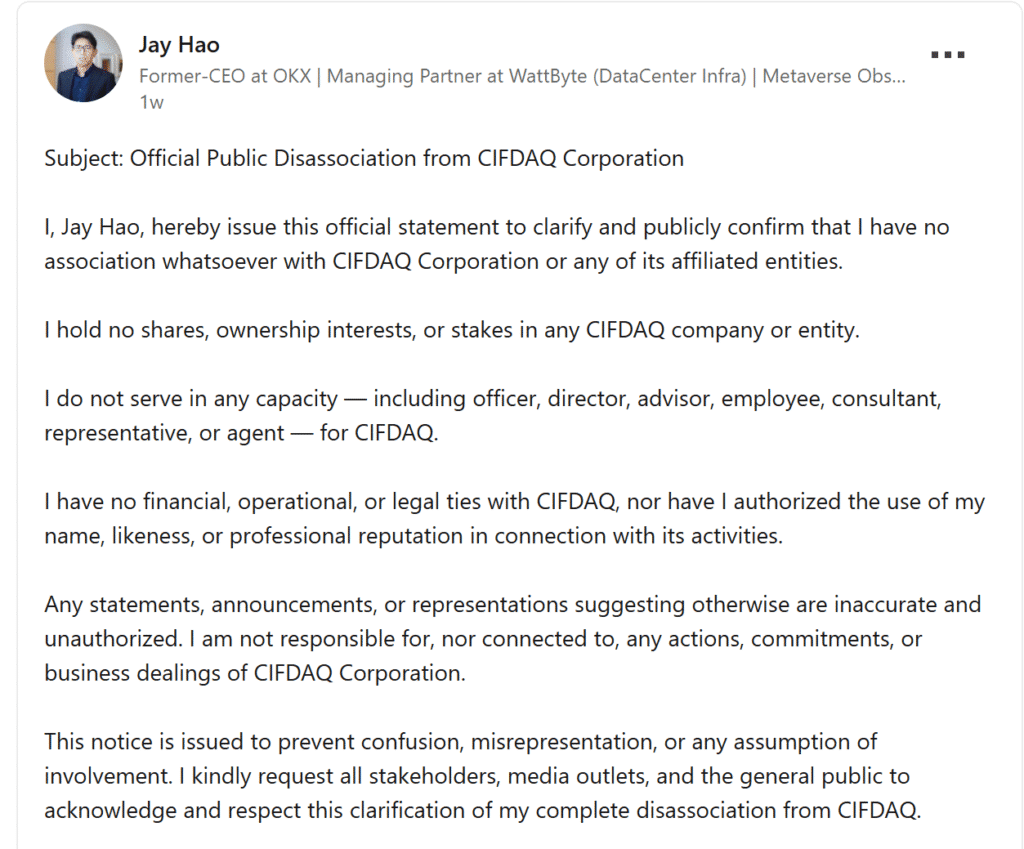
Task: Click the final "acknowledge and respect this clarification" line
Action: 480,810
